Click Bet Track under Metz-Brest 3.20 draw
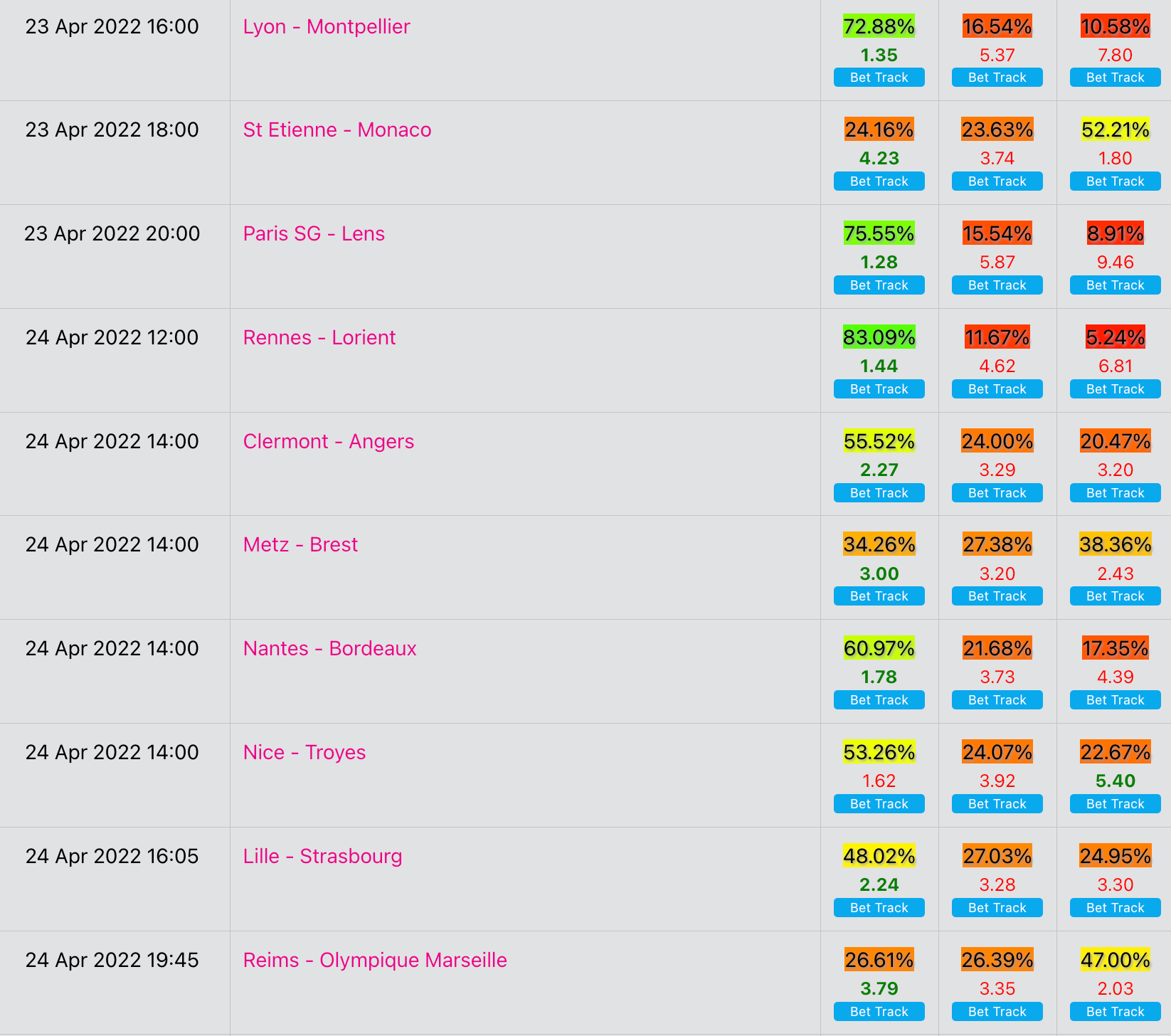Viewport: 1171px width, 1036px height. coord(997,596)
